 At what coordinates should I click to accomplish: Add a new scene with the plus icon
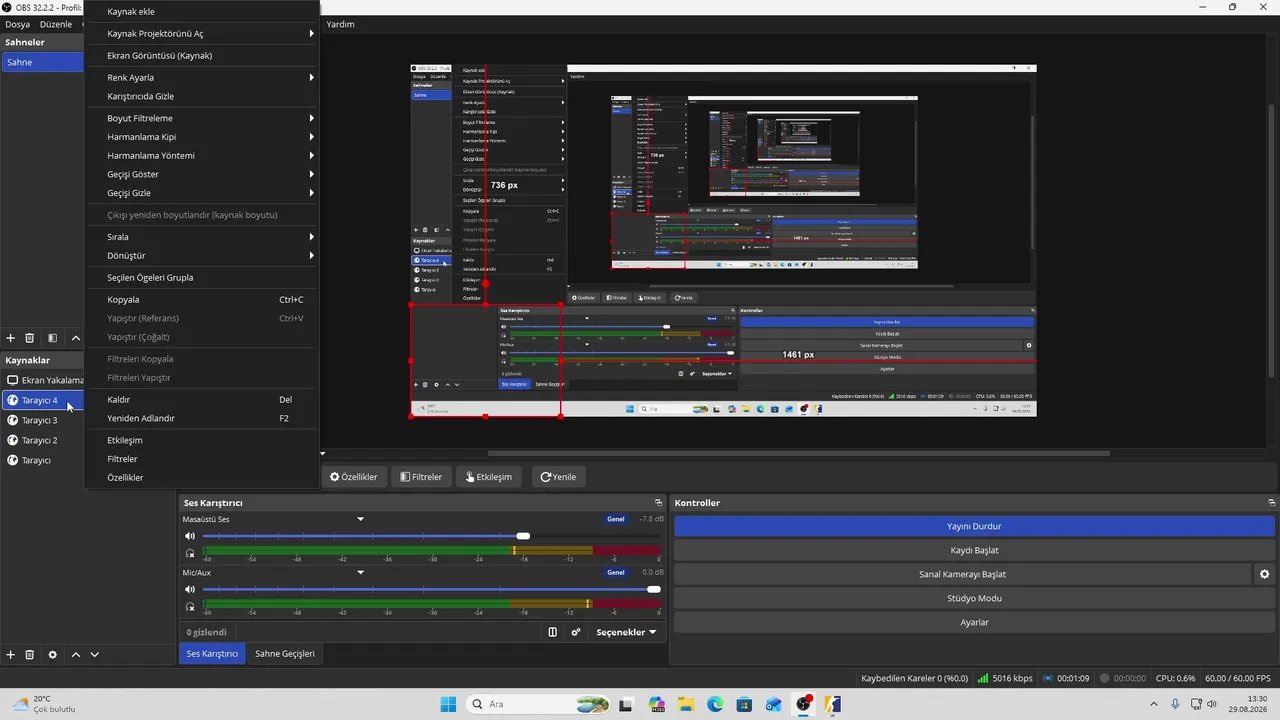(x=11, y=338)
